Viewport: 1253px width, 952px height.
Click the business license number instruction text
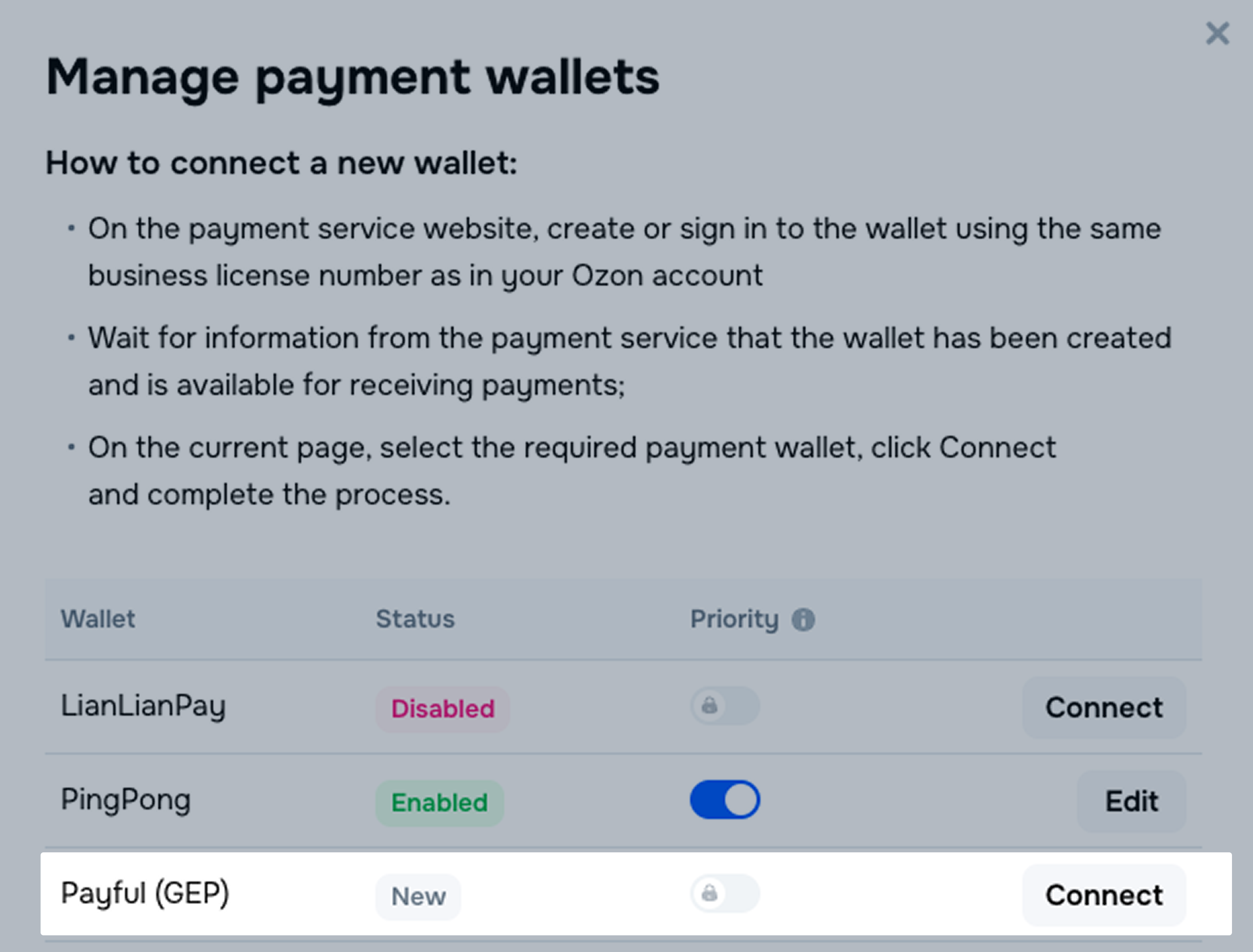click(425, 276)
